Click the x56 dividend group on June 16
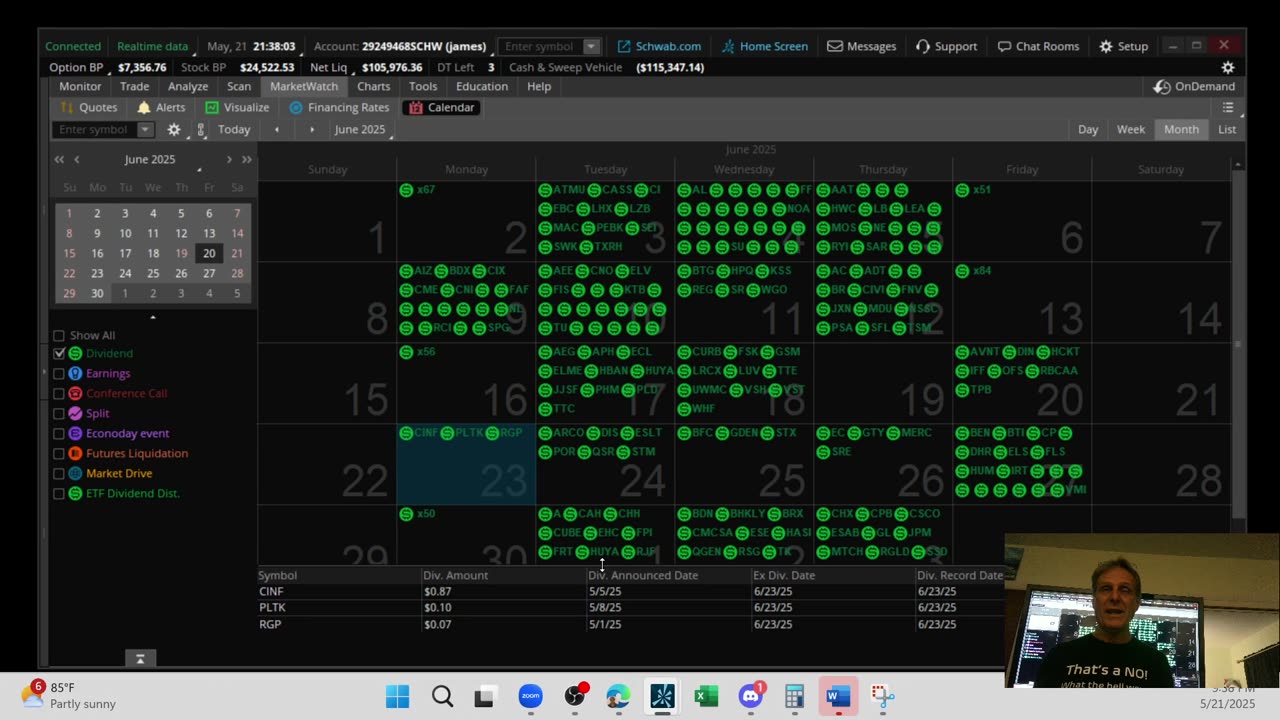The width and height of the screenshot is (1280, 720). click(x=417, y=352)
